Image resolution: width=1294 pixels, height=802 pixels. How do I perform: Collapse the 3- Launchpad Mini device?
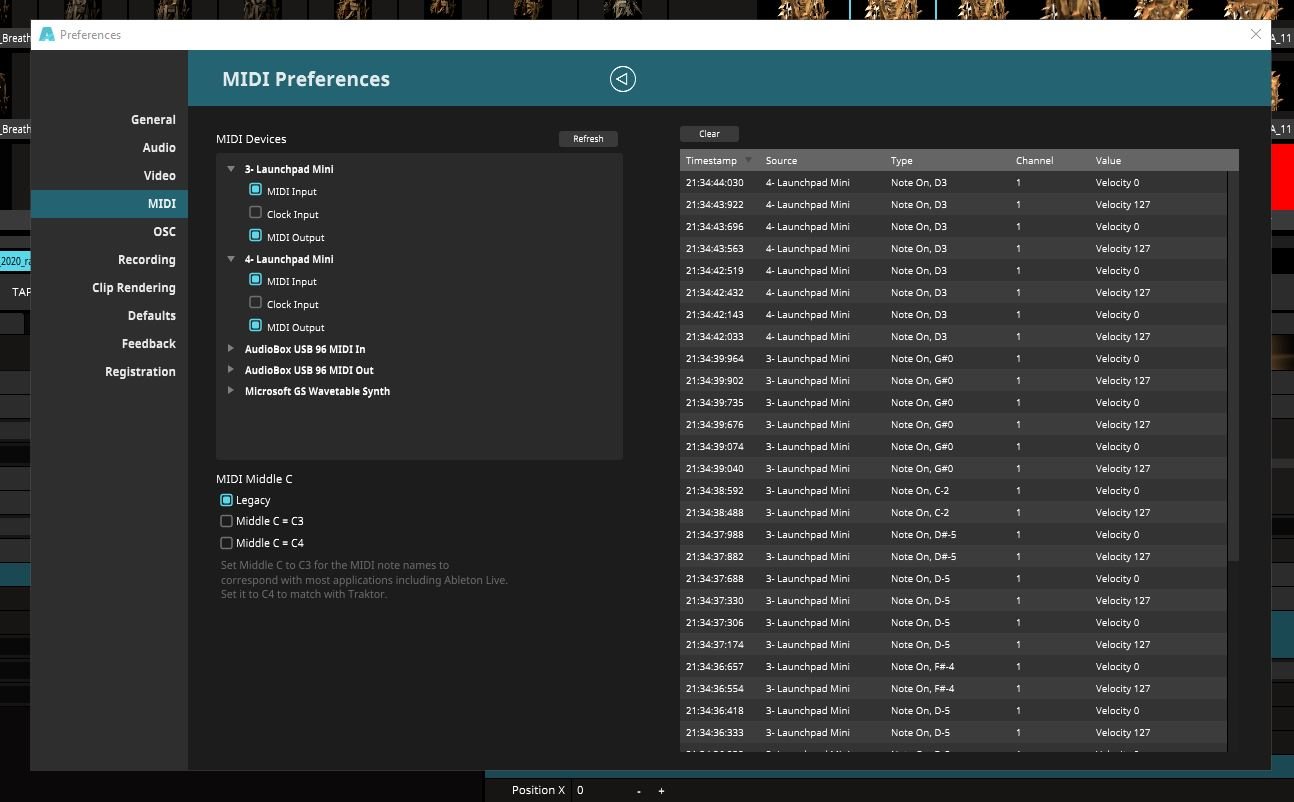coord(231,169)
